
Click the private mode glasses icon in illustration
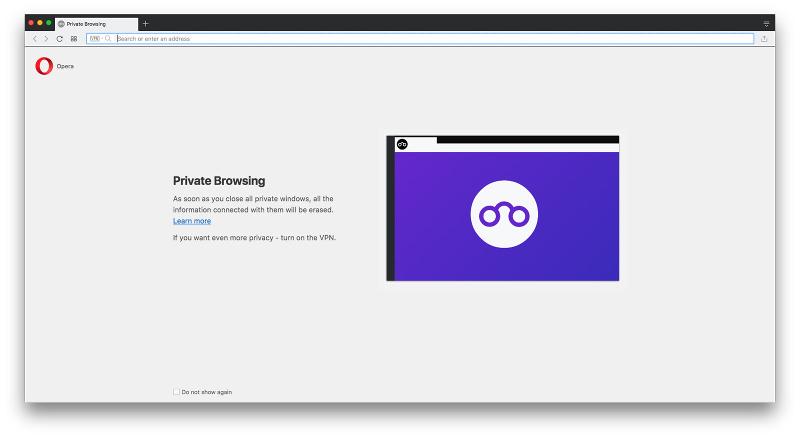pos(504,214)
